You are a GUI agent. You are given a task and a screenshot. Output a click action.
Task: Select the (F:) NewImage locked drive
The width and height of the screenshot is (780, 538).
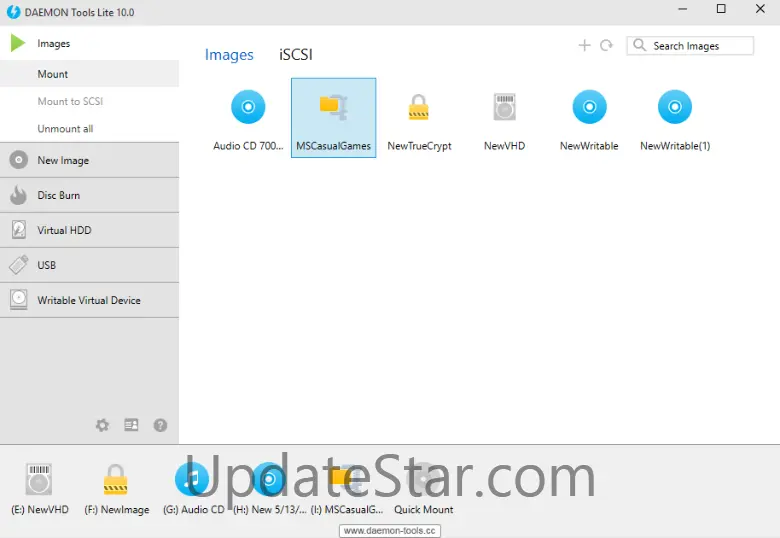click(116, 488)
